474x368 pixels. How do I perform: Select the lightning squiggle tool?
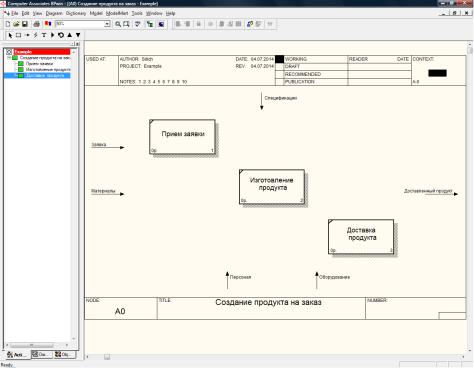point(36,35)
